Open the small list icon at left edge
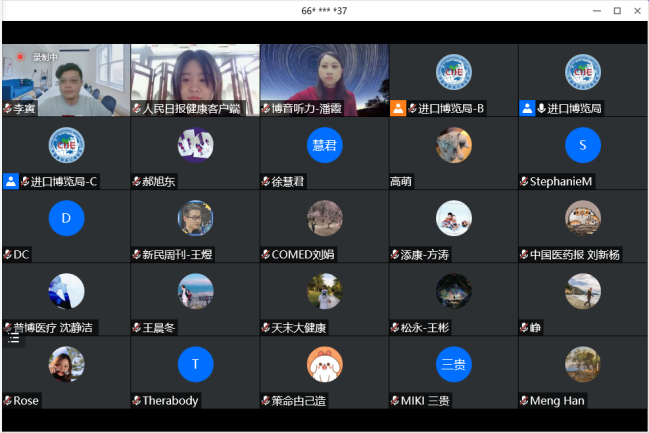This screenshot has width=649, height=433. [14, 340]
